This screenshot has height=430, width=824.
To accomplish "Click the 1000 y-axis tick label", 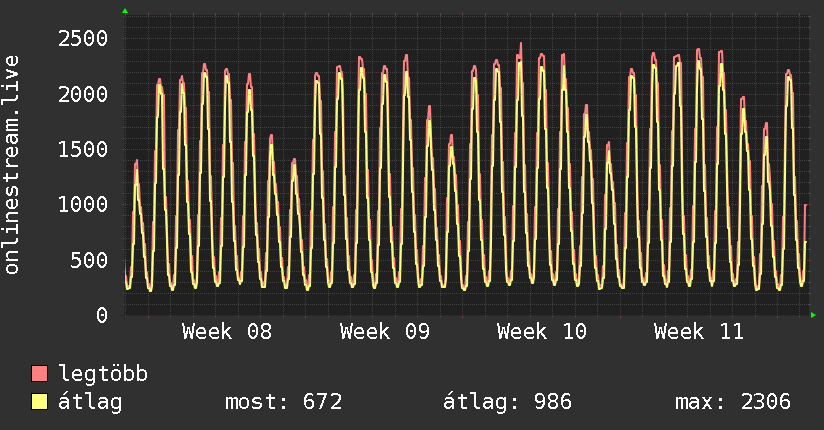I will click(x=82, y=206).
